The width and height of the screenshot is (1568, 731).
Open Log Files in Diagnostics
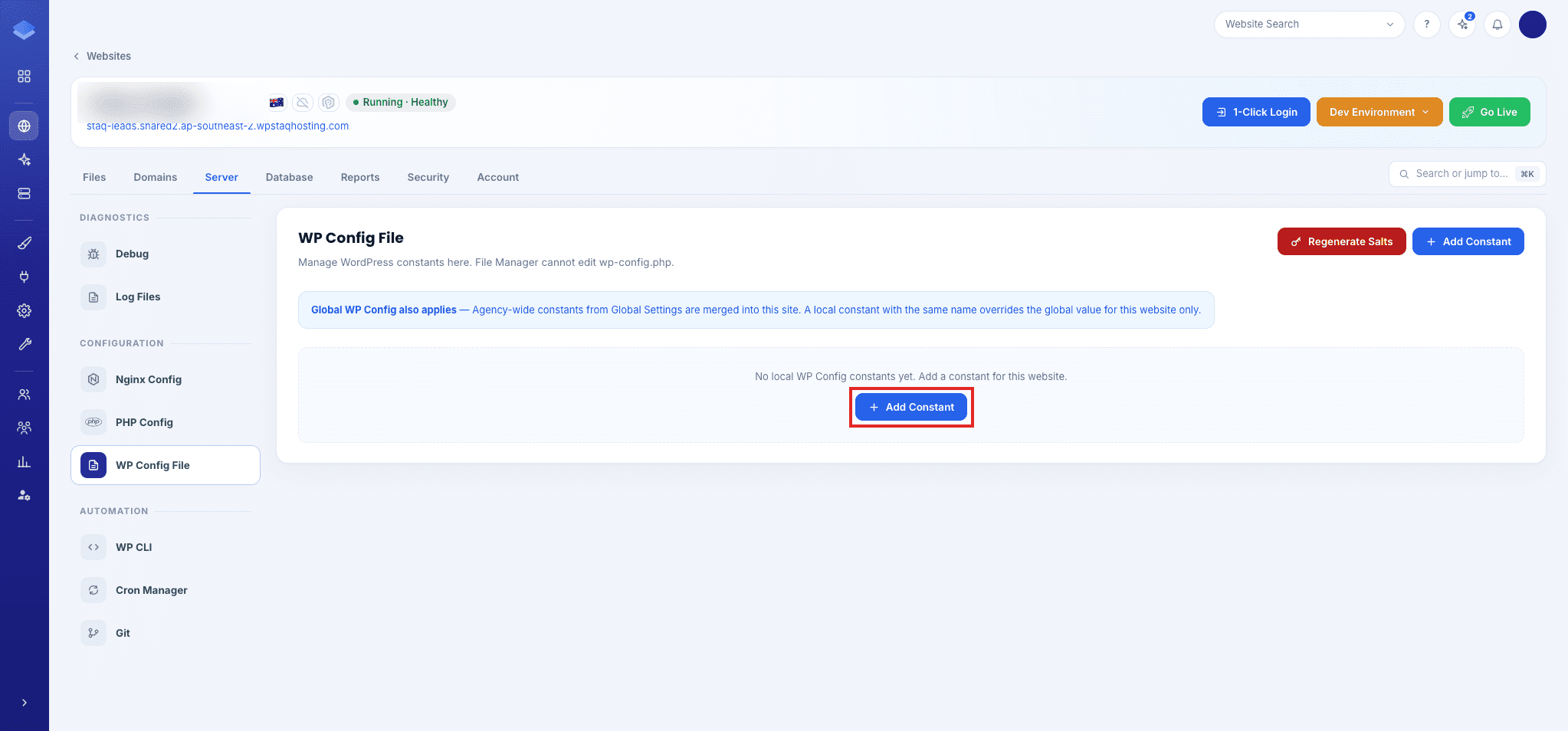point(166,297)
